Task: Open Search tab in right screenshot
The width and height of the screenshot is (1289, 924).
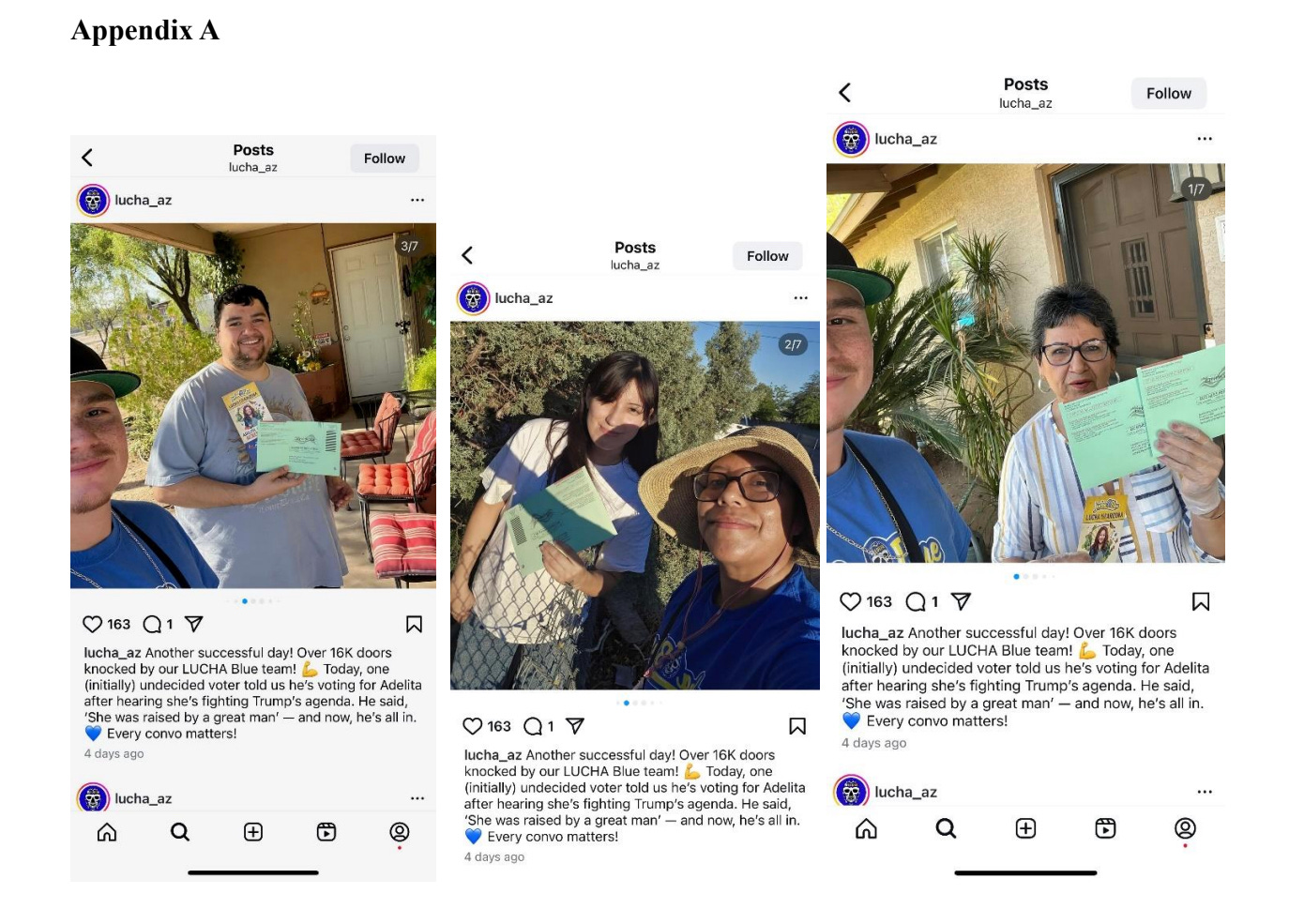Action: 946,828
